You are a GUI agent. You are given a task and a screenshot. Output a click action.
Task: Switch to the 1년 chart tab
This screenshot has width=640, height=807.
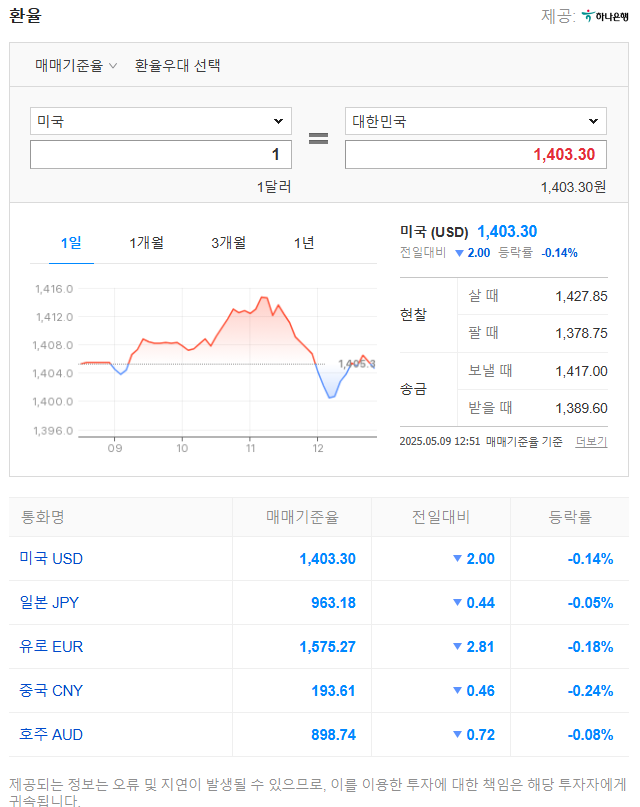304,242
